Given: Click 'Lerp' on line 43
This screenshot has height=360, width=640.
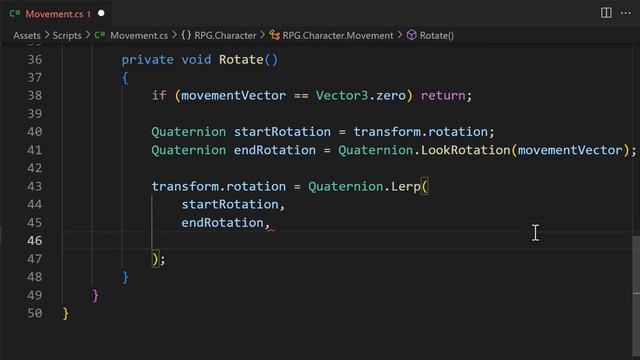Looking at the screenshot, I should click(x=406, y=187).
